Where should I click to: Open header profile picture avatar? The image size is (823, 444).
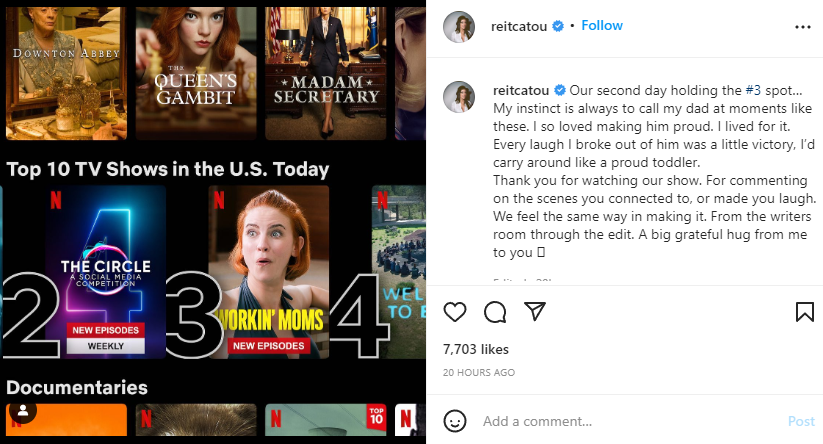[x=459, y=27]
